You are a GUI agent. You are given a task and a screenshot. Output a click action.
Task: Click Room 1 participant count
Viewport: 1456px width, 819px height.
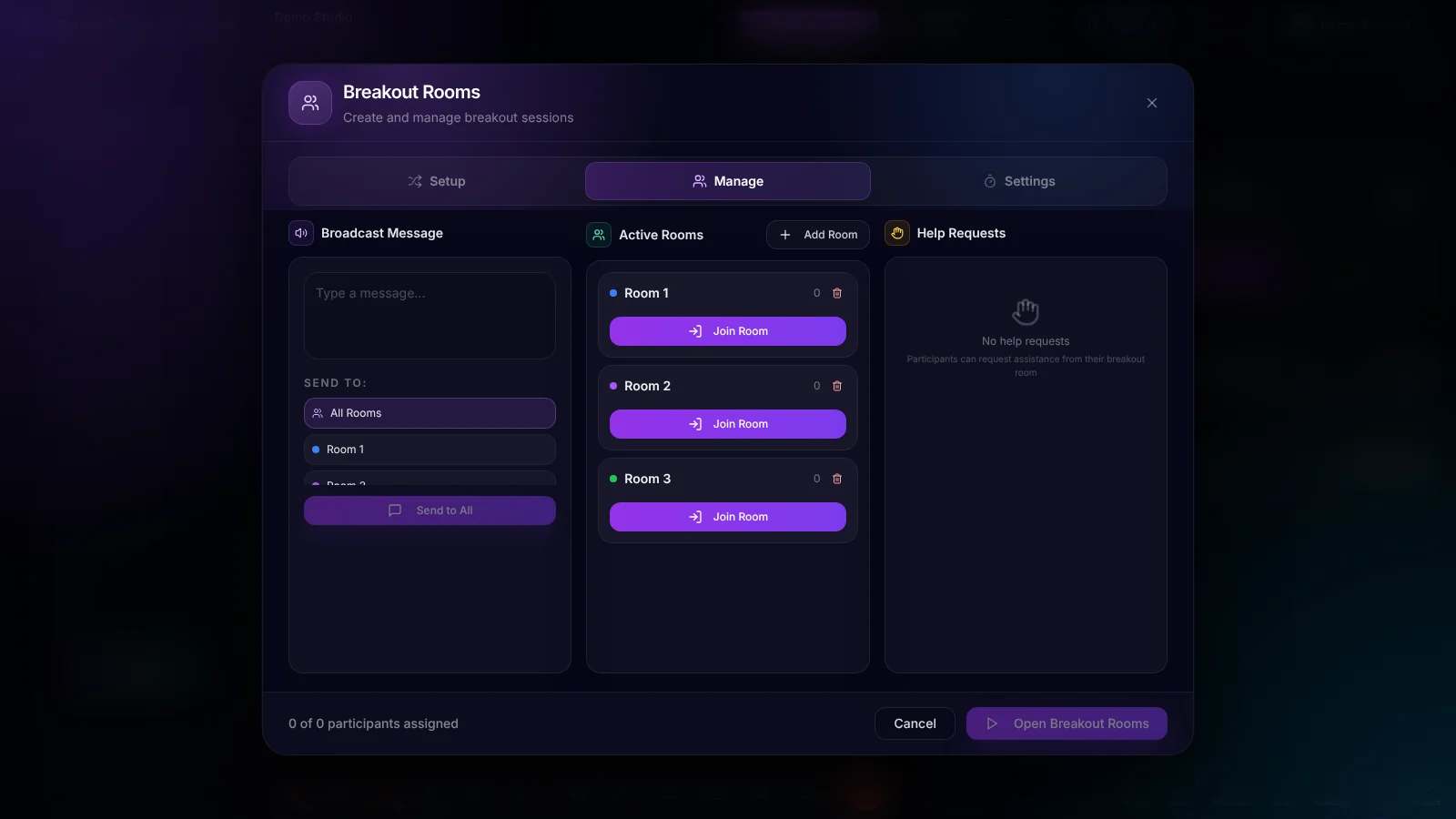[x=816, y=293]
